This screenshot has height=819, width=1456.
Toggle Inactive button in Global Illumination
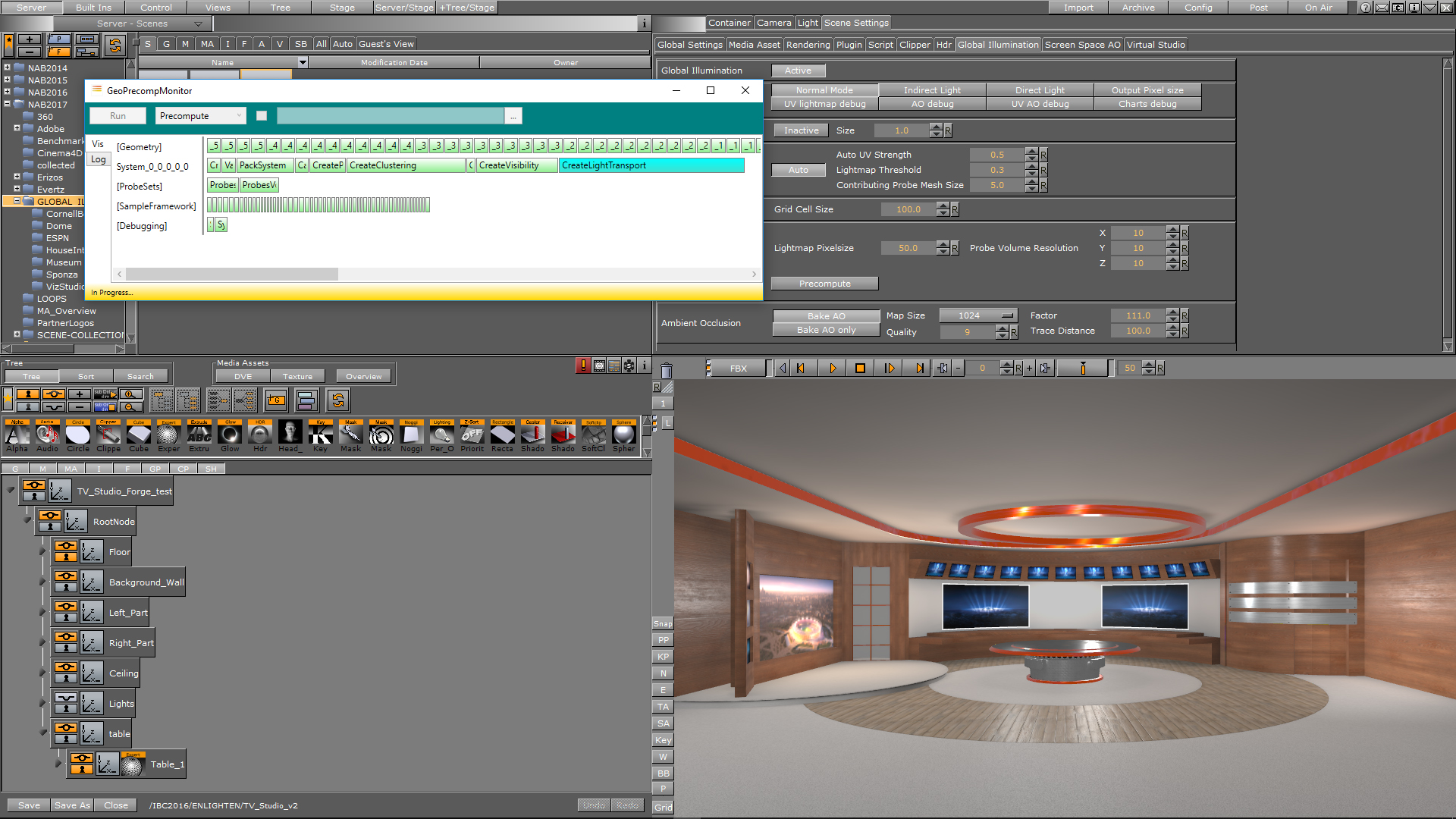[800, 130]
